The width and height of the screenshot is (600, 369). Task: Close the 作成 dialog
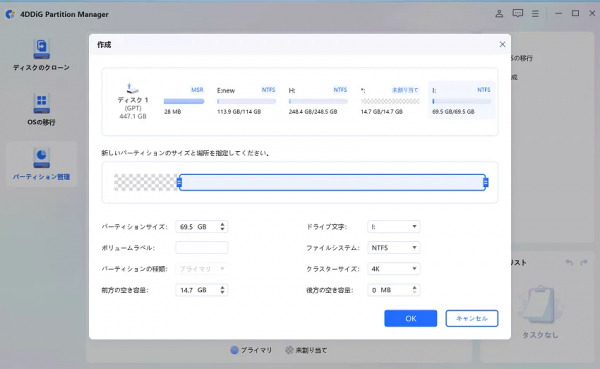(x=502, y=44)
